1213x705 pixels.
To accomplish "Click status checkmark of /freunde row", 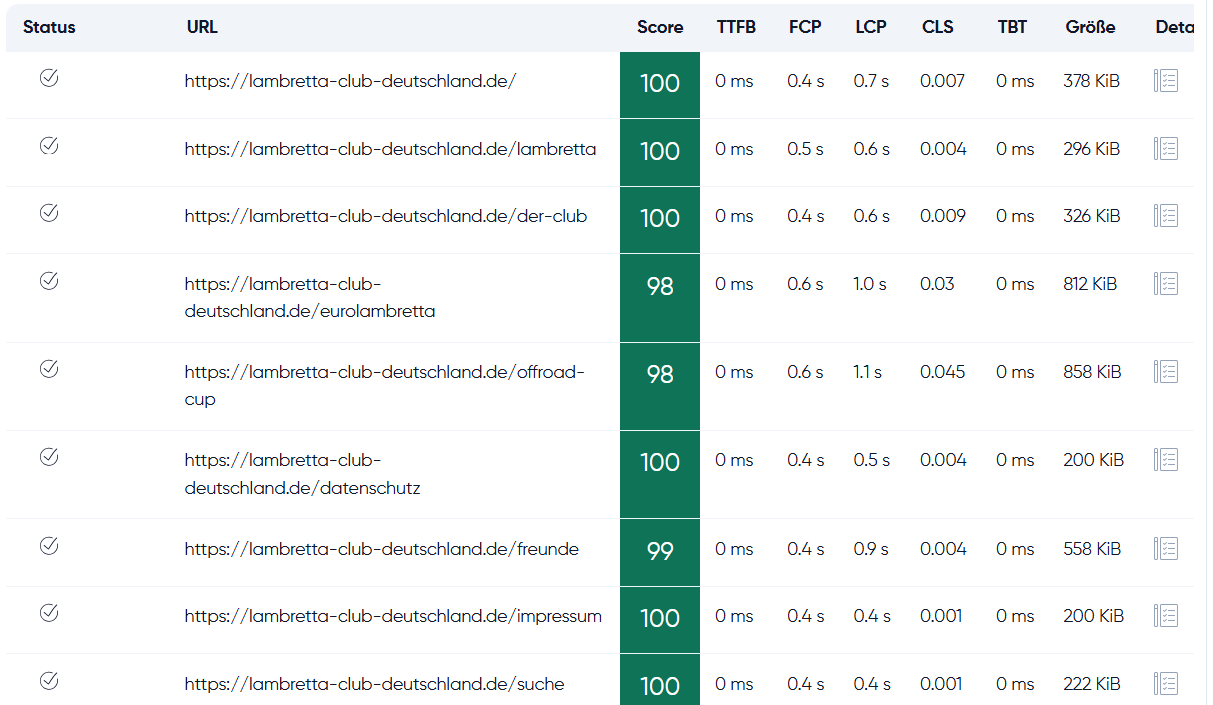I will pos(49,546).
